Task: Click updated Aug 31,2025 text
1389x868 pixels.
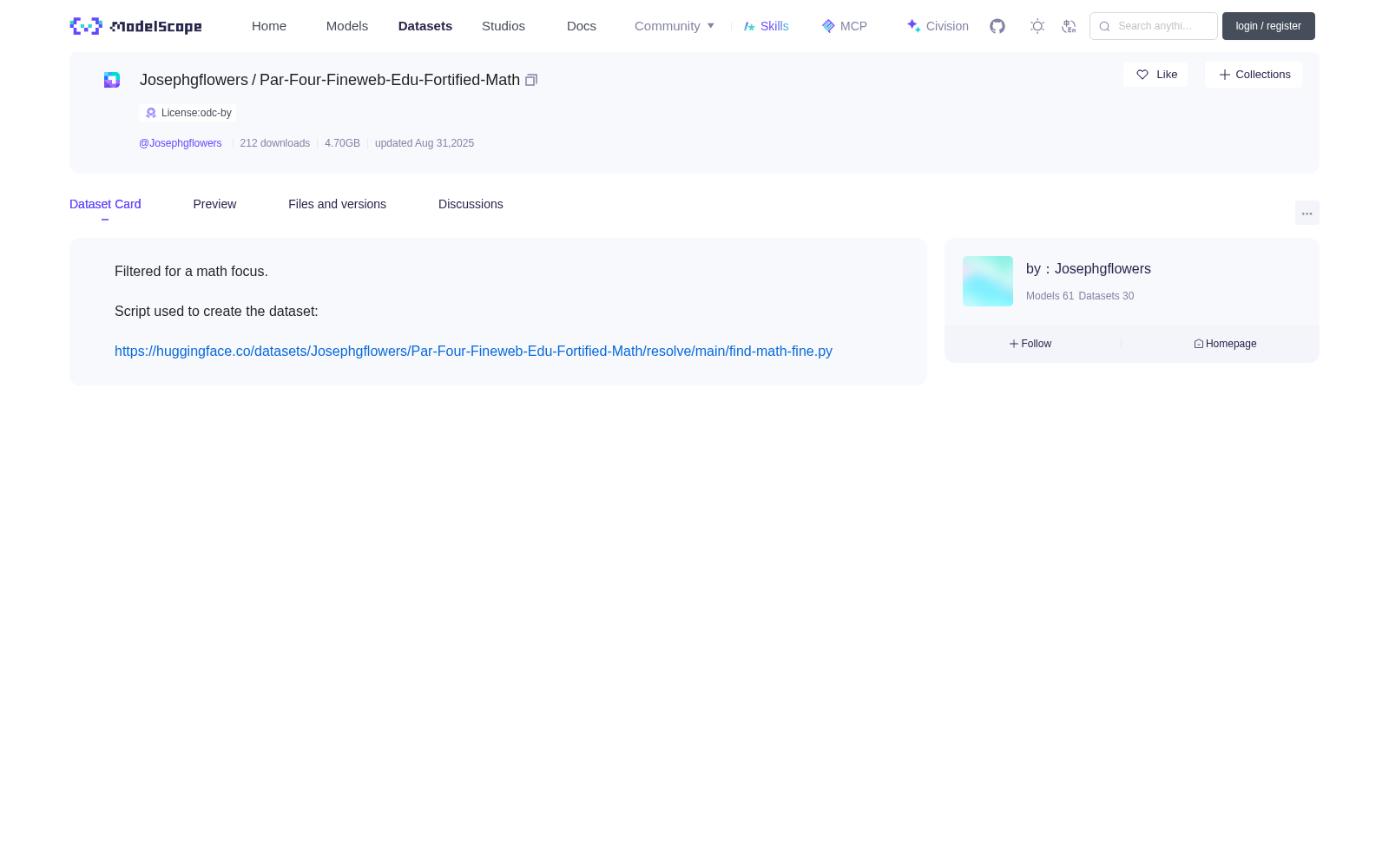Action: (x=425, y=143)
